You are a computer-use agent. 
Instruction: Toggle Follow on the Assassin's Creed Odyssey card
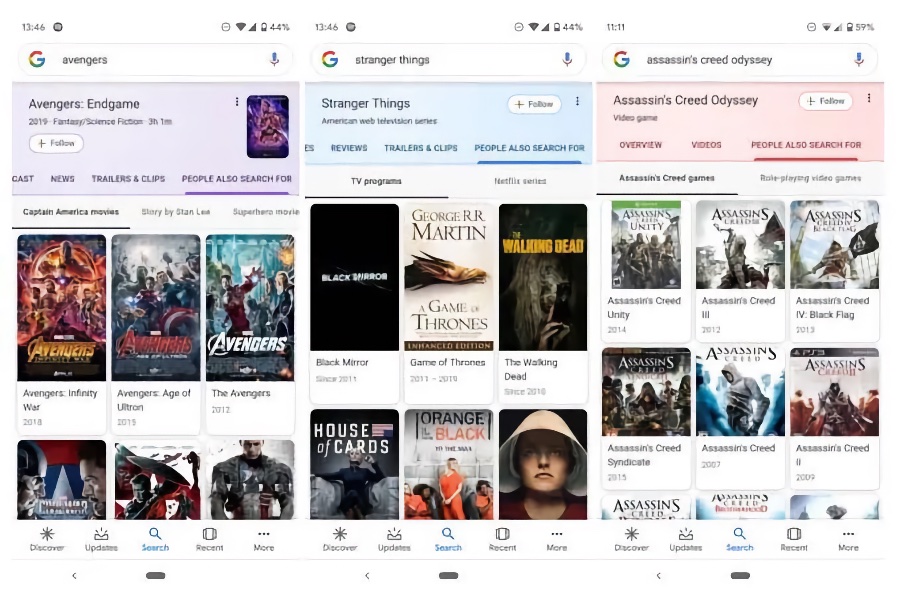[x=825, y=101]
